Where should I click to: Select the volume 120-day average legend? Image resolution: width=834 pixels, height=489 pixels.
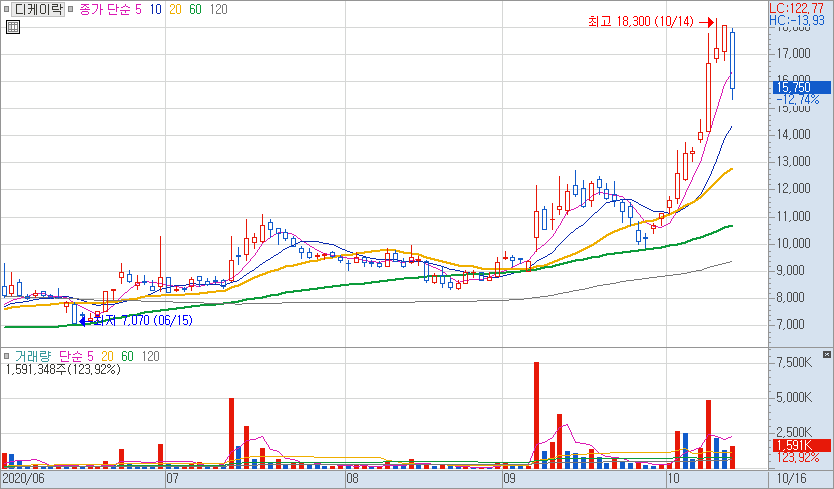click(151, 356)
